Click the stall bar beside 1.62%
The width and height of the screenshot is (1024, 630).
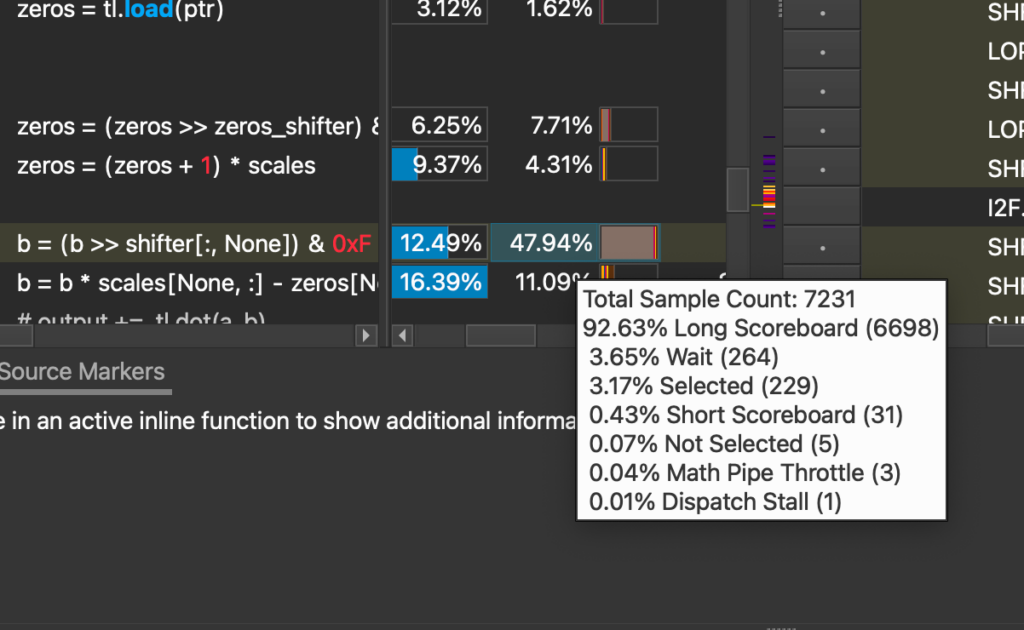click(x=628, y=11)
